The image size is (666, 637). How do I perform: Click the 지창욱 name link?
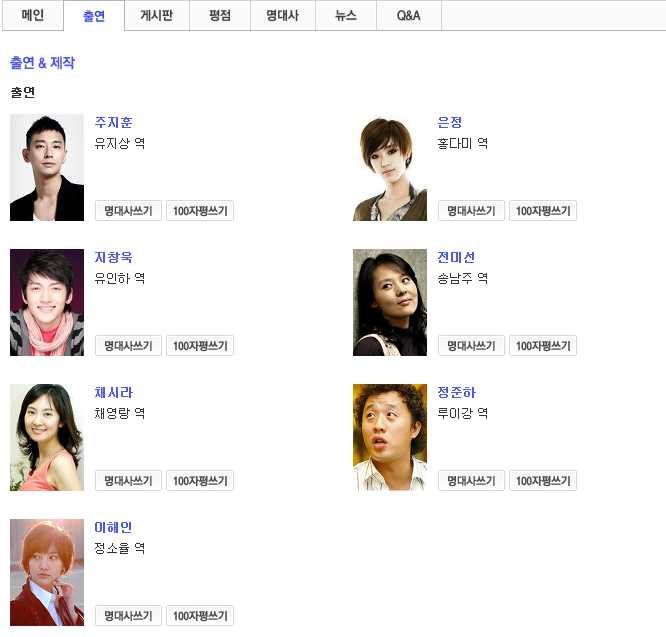(113, 257)
